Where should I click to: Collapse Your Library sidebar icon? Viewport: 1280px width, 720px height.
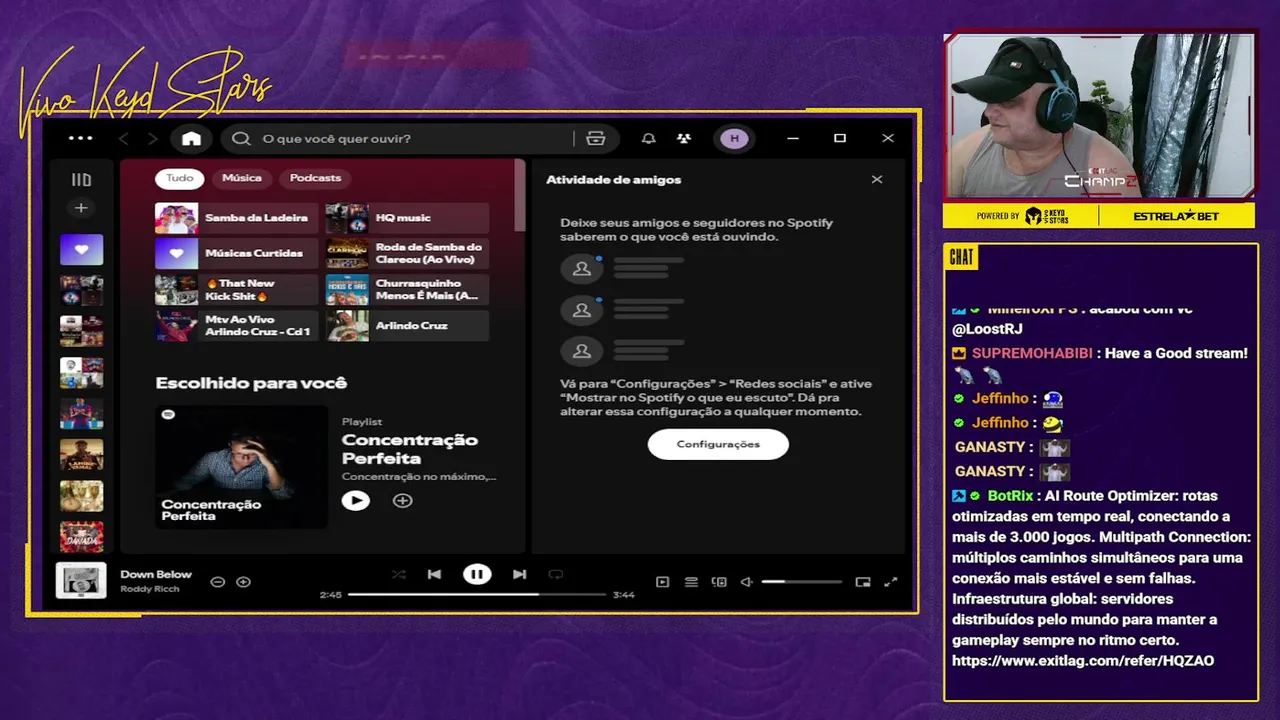pos(81,180)
